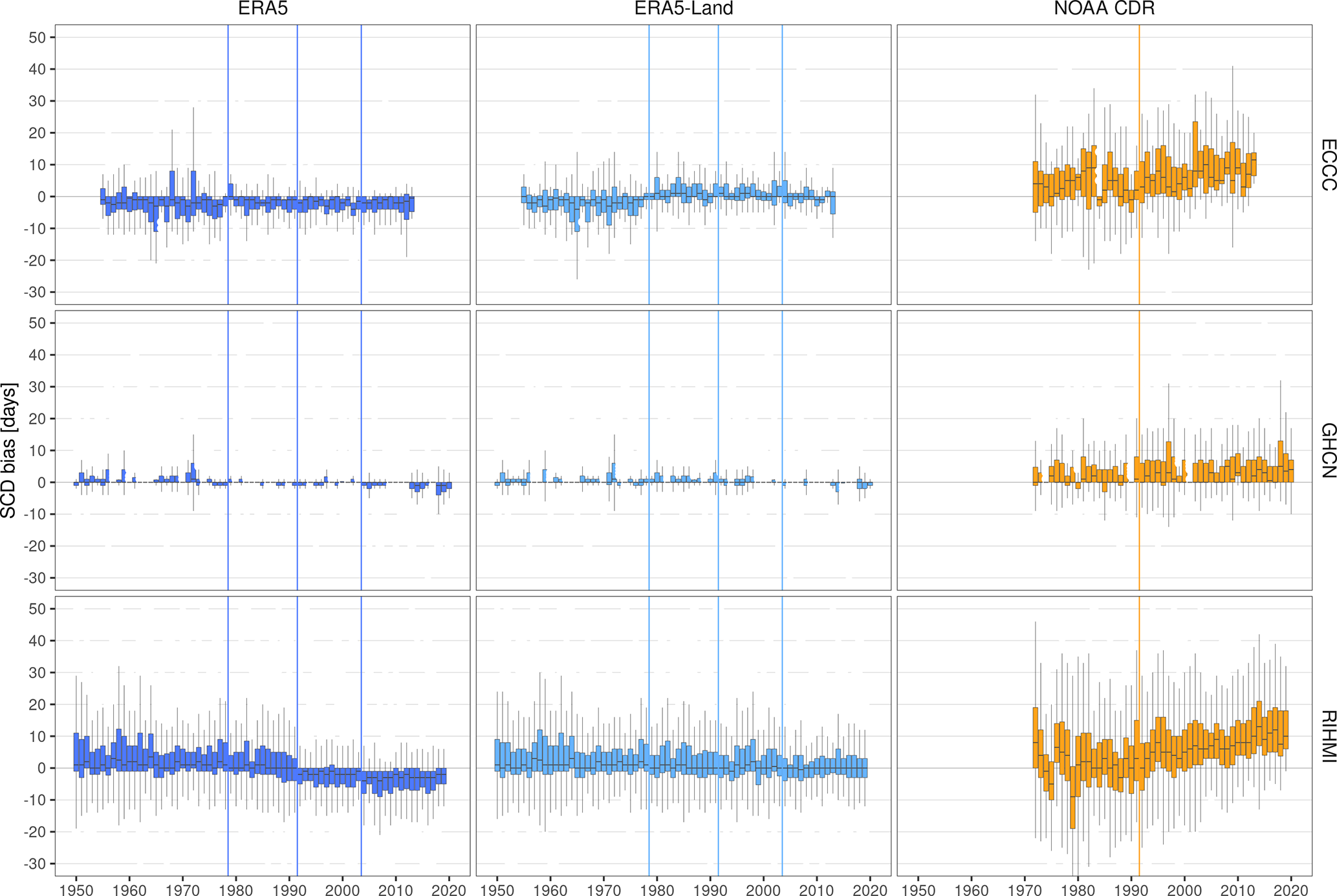Click the ERA5 column header
This screenshot has height=896, width=1337.
[263, 9]
